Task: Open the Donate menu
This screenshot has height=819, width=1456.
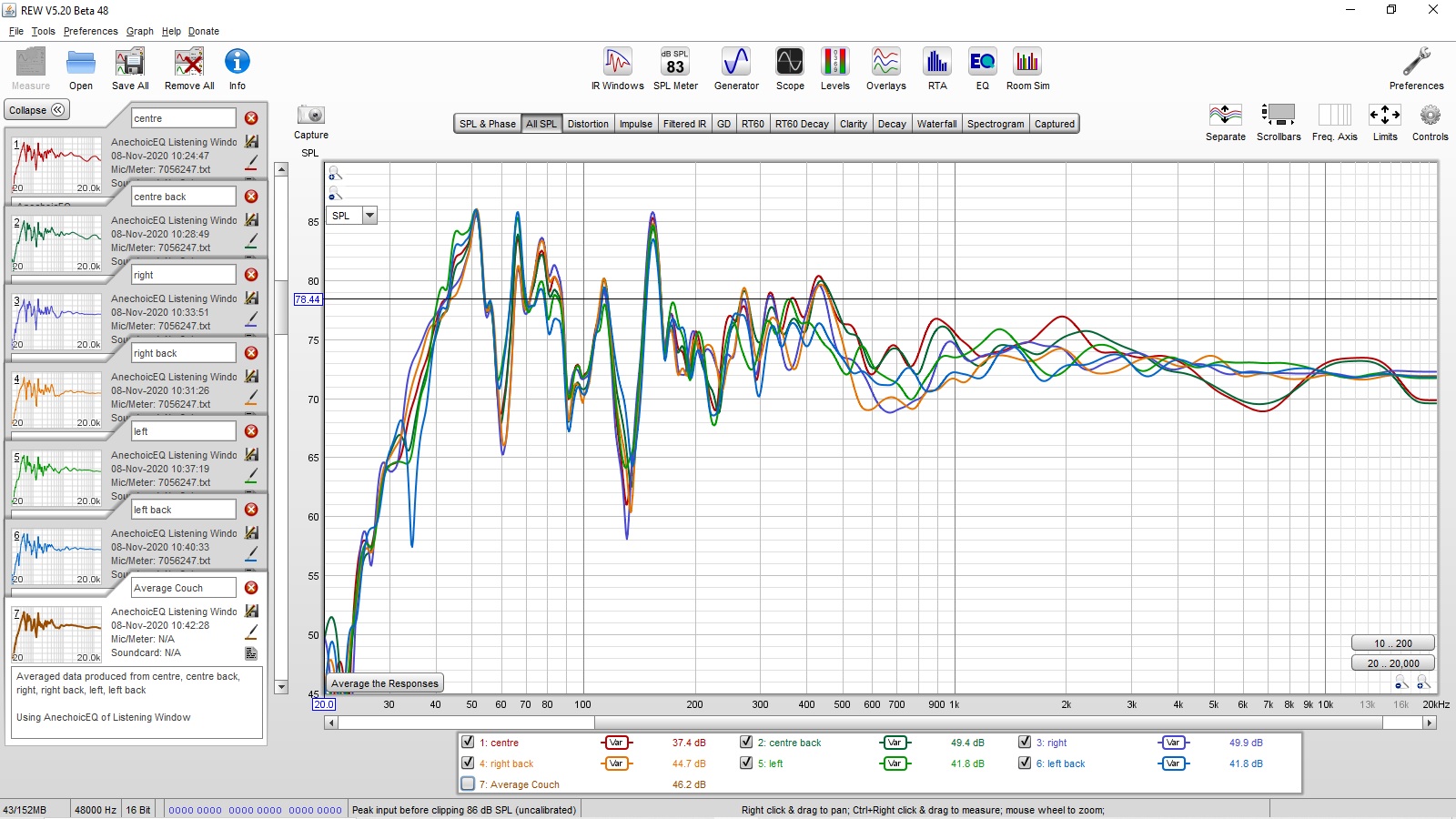Action: [204, 31]
